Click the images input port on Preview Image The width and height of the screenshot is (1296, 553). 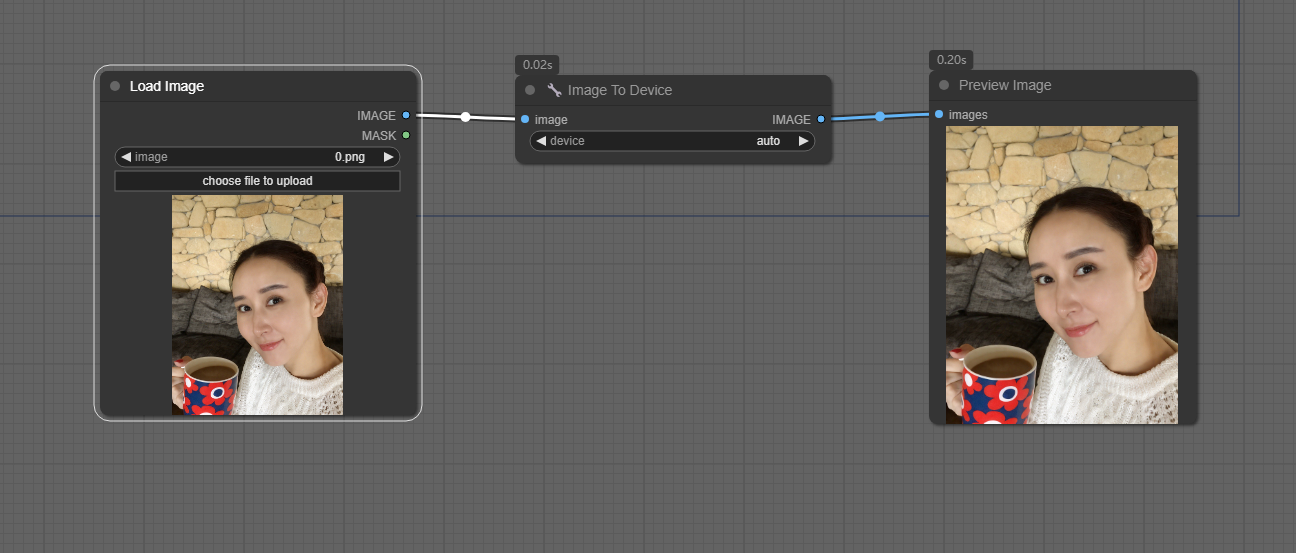[939, 115]
